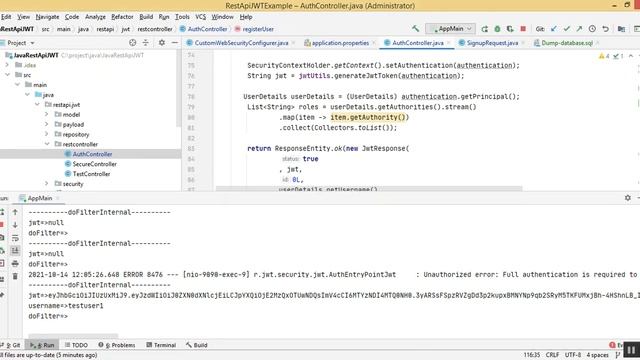
Task: Select SecureController in the project tree
Action: coord(94,164)
